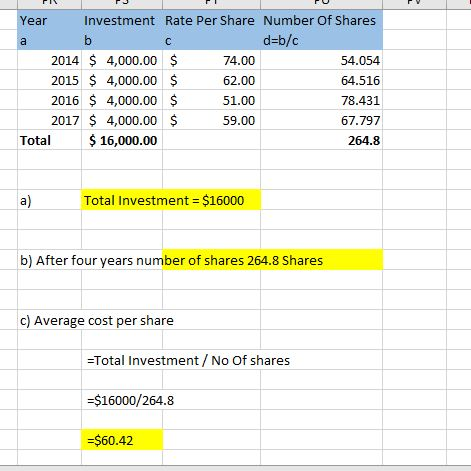Click the highlighted '=$60.42' result cell
Screen dimensions: 471x471
coord(122,440)
